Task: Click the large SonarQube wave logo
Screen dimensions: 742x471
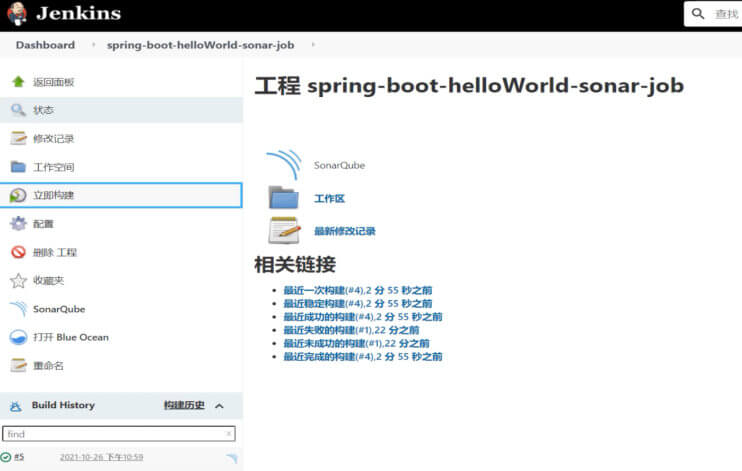Action: (284, 165)
